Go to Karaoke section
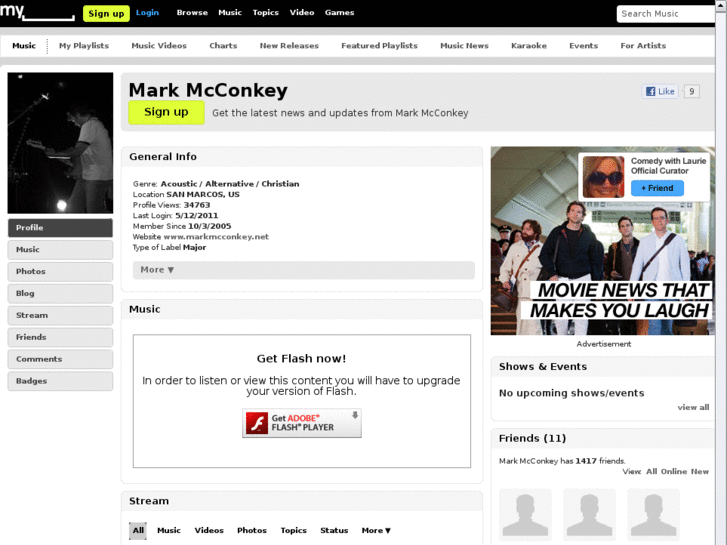This screenshot has width=727, height=545. pos(529,45)
